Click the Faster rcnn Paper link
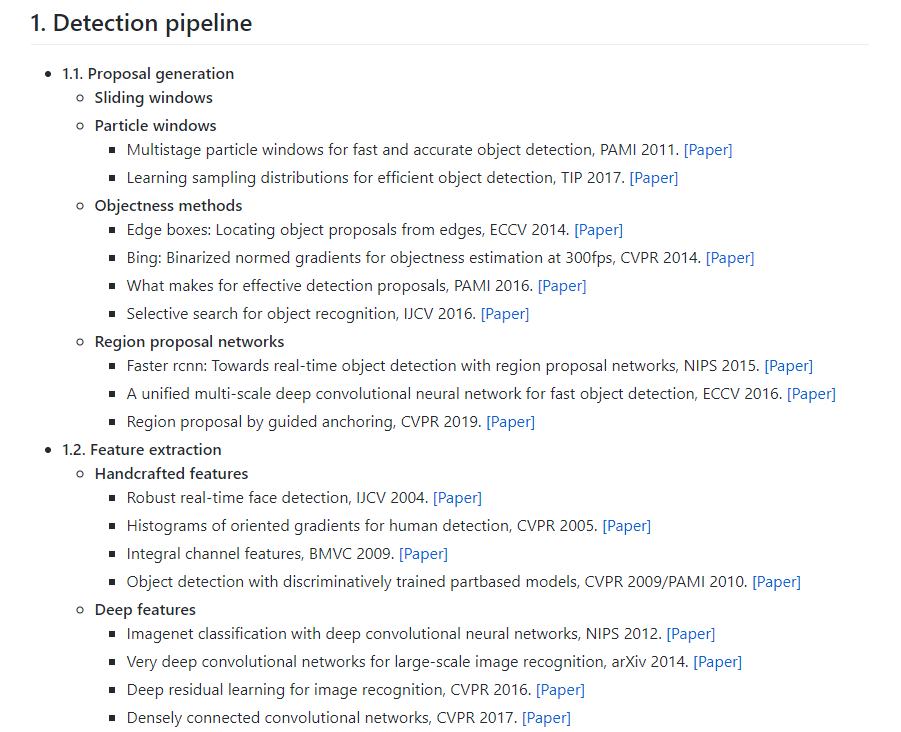This screenshot has height=732, width=901. coord(789,366)
